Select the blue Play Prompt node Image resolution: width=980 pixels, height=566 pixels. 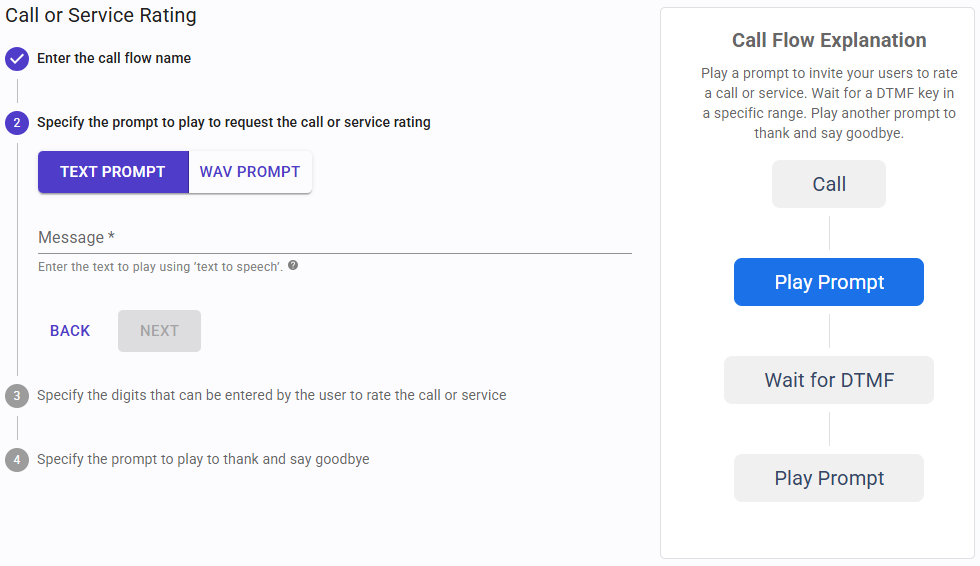[829, 282]
